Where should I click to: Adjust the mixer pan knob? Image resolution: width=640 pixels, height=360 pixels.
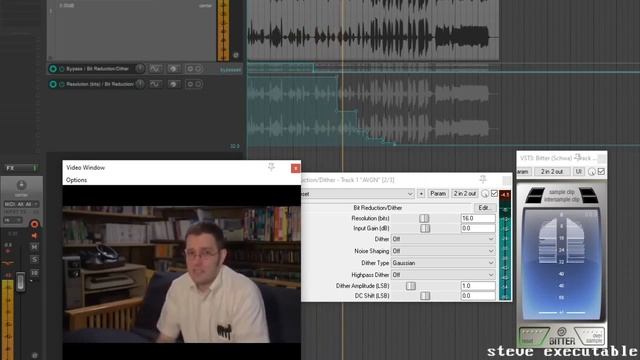coord(21,185)
